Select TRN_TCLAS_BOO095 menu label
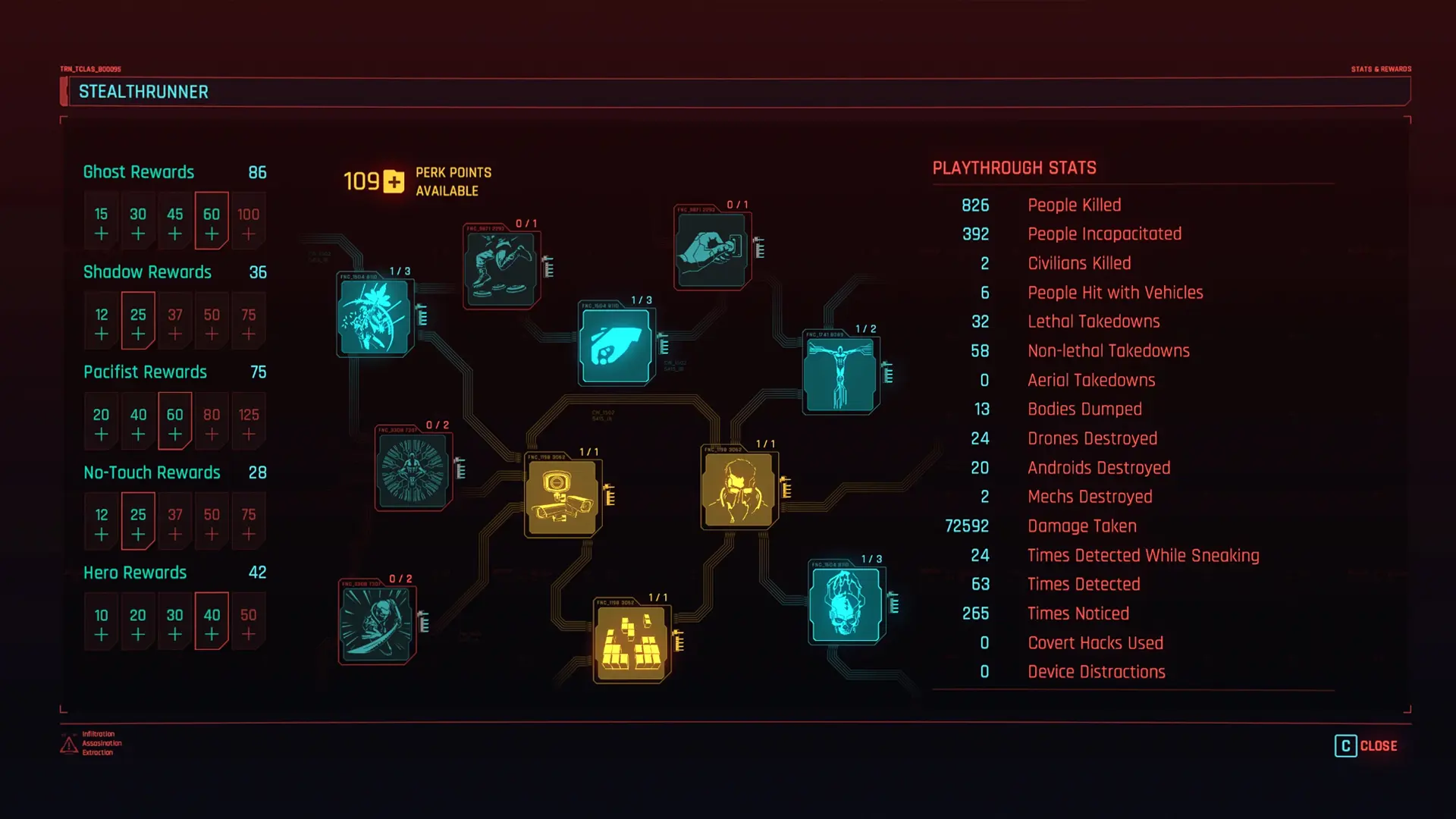Screen dimensions: 1456x819 click(x=91, y=67)
